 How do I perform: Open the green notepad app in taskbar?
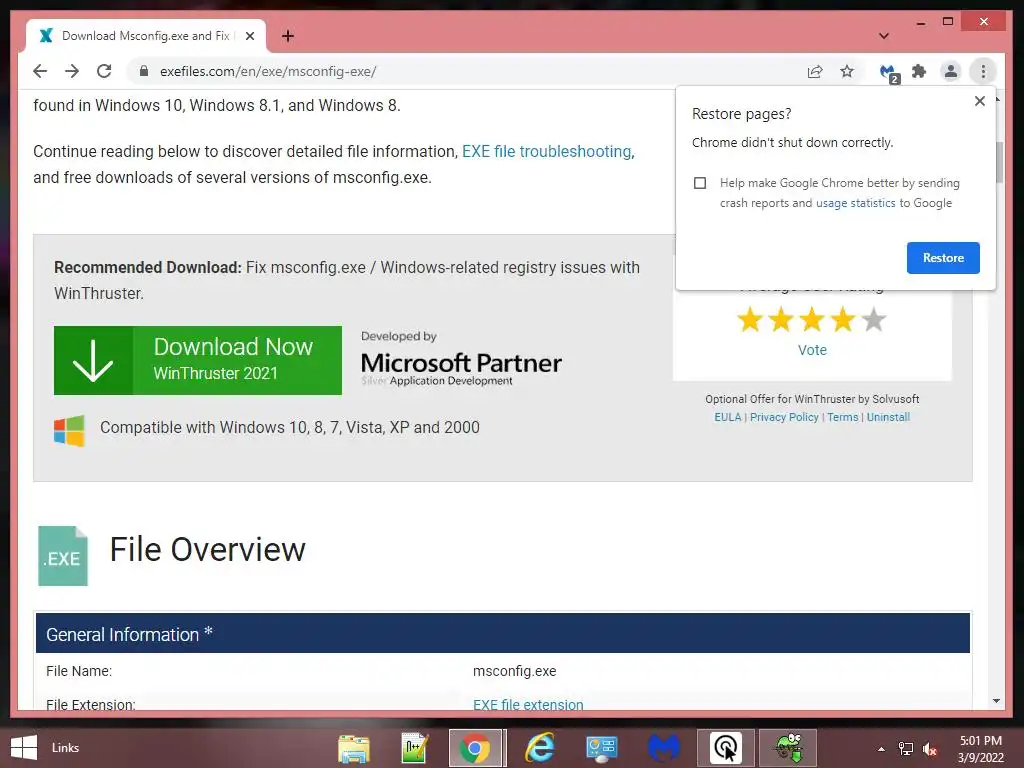click(414, 748)
